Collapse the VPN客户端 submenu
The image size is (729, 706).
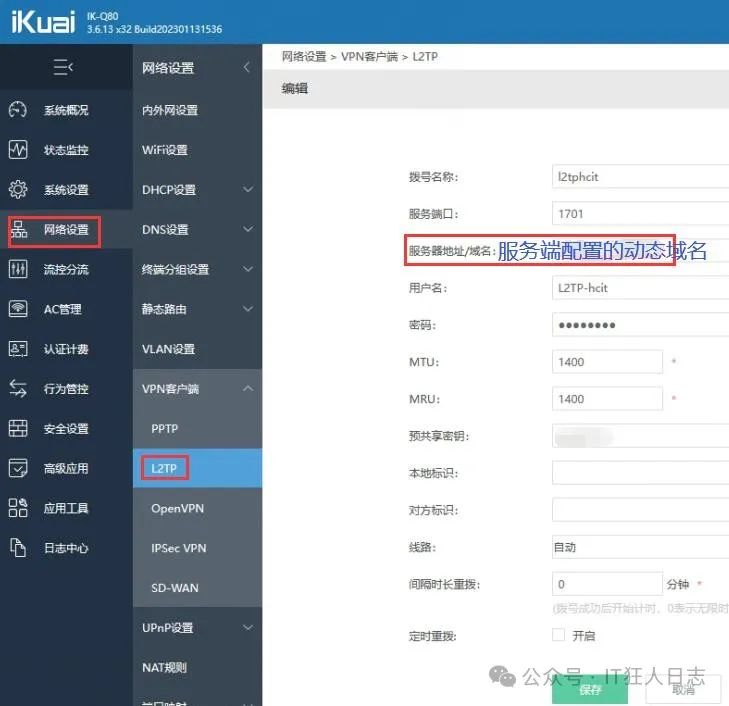[247, 389]
